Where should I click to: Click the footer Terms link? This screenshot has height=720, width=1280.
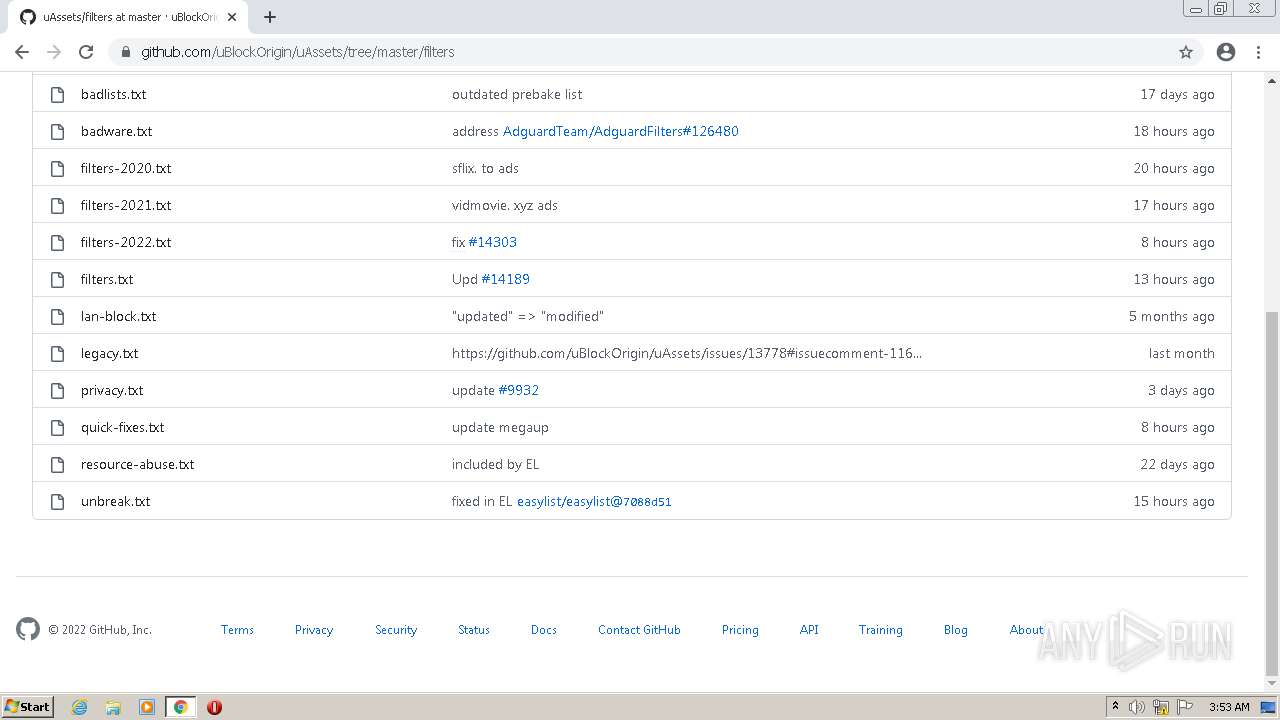click(x=237, y=629)
